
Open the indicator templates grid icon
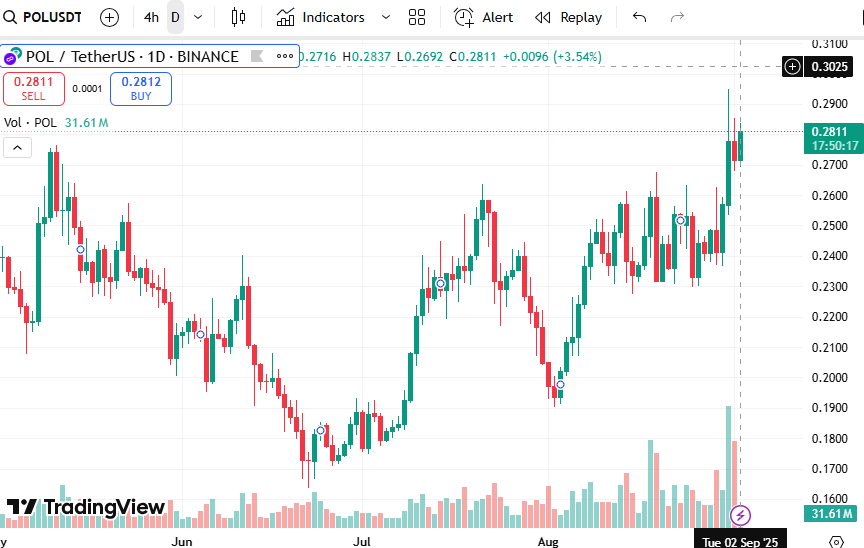[417, 17]
